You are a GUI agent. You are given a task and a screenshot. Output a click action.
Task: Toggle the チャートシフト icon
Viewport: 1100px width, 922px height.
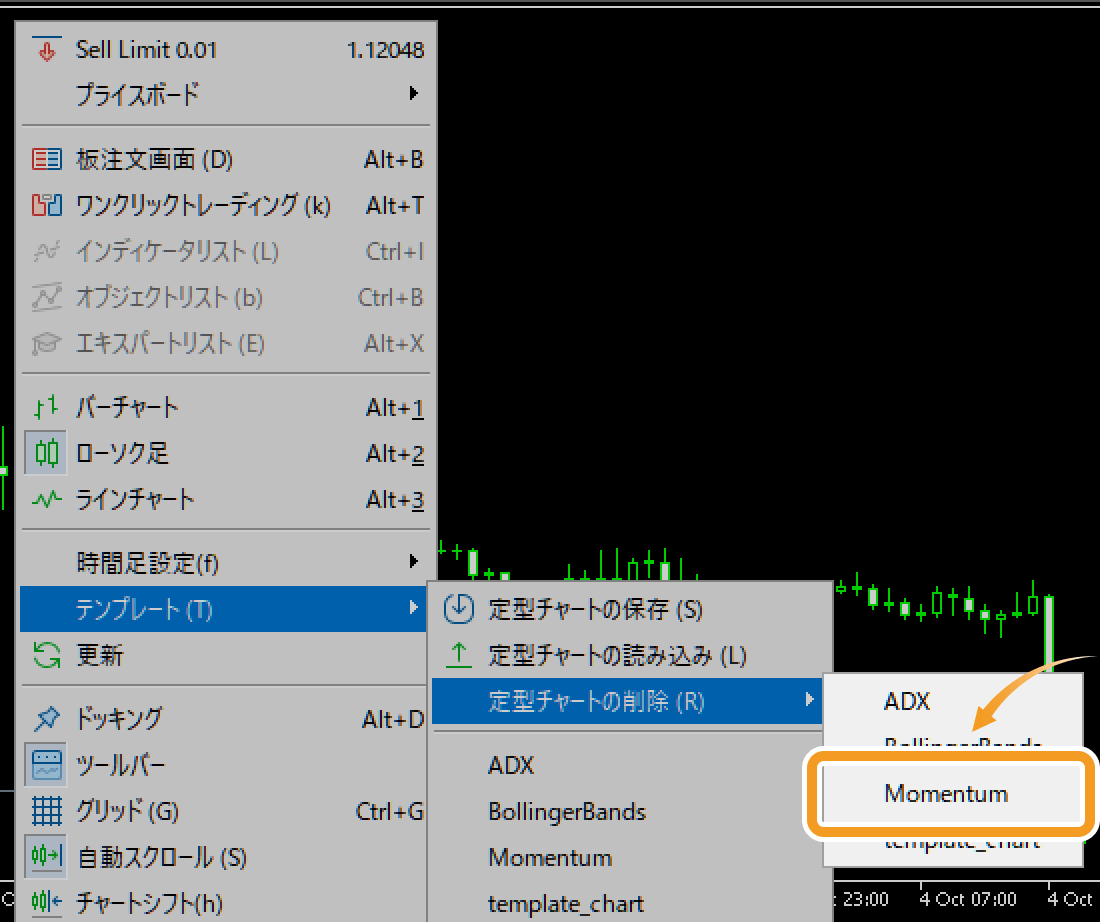point(46,902)
